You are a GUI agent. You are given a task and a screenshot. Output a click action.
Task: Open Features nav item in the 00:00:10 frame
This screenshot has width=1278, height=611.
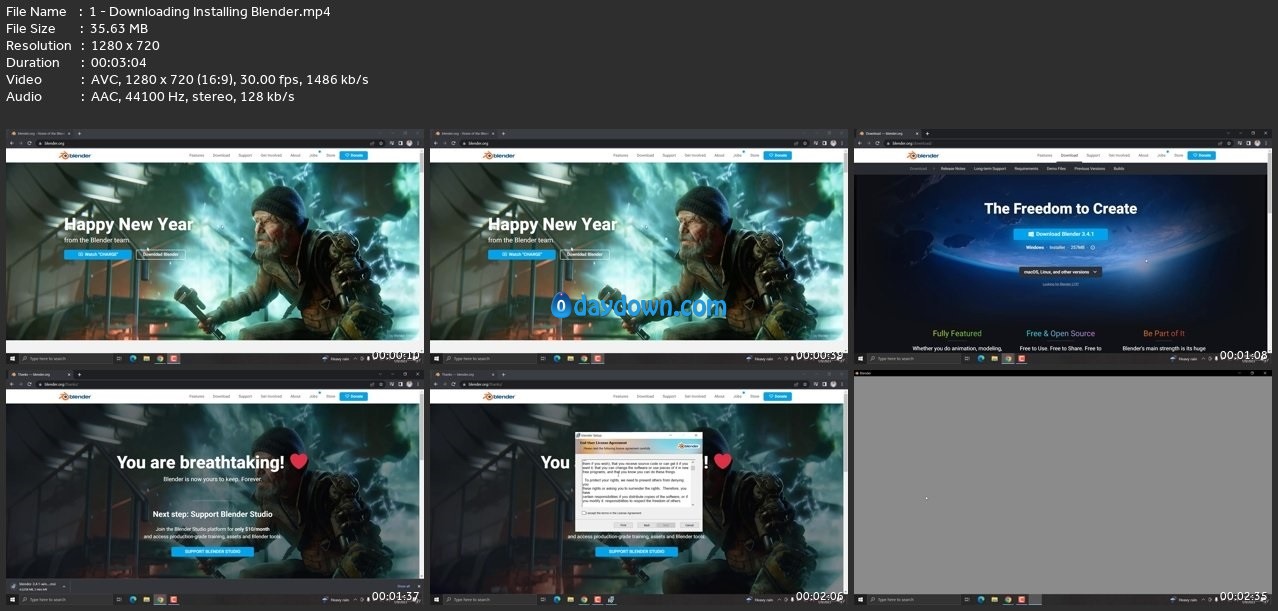[198, 156]
